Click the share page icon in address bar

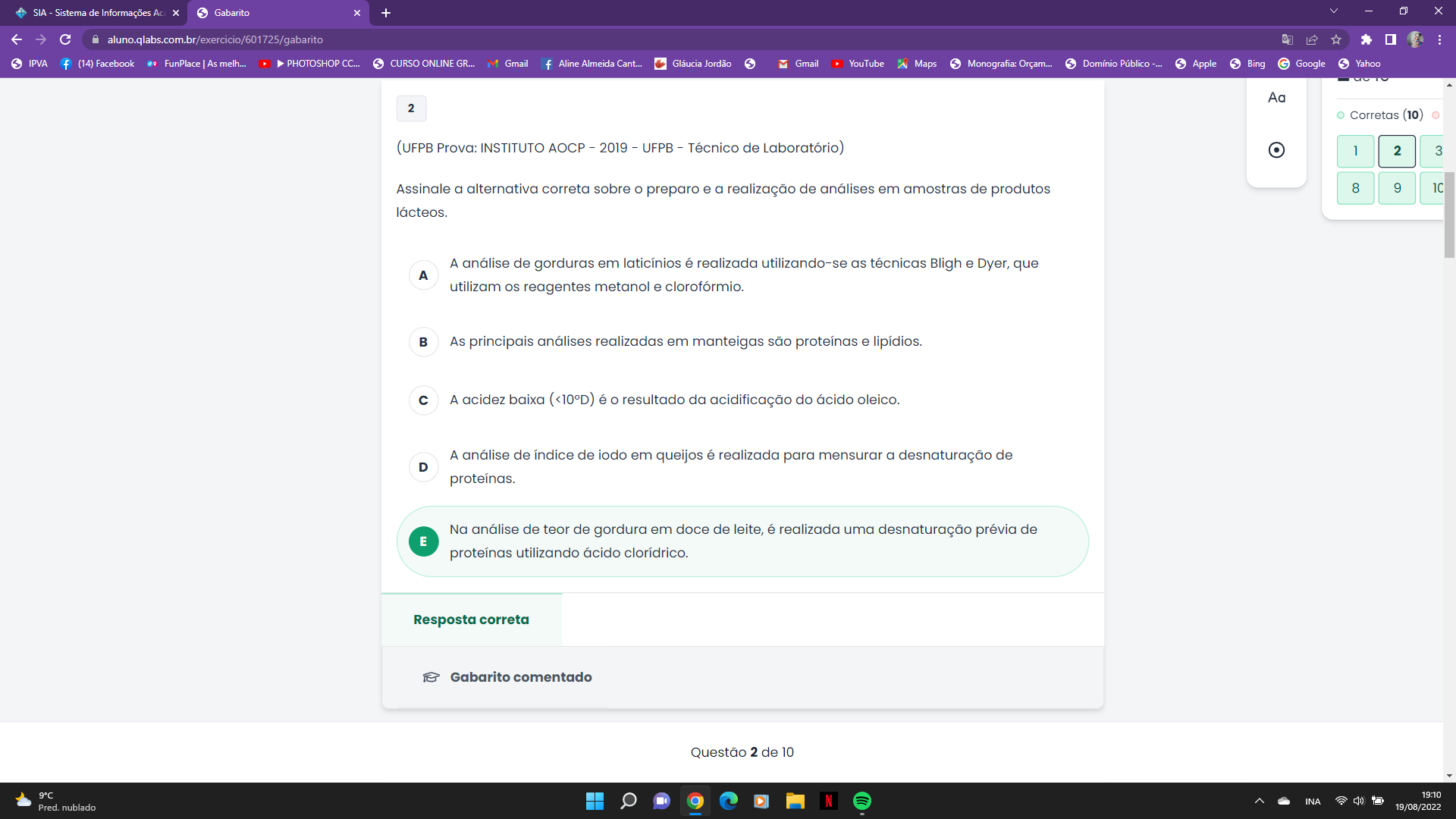(1312, 39)
